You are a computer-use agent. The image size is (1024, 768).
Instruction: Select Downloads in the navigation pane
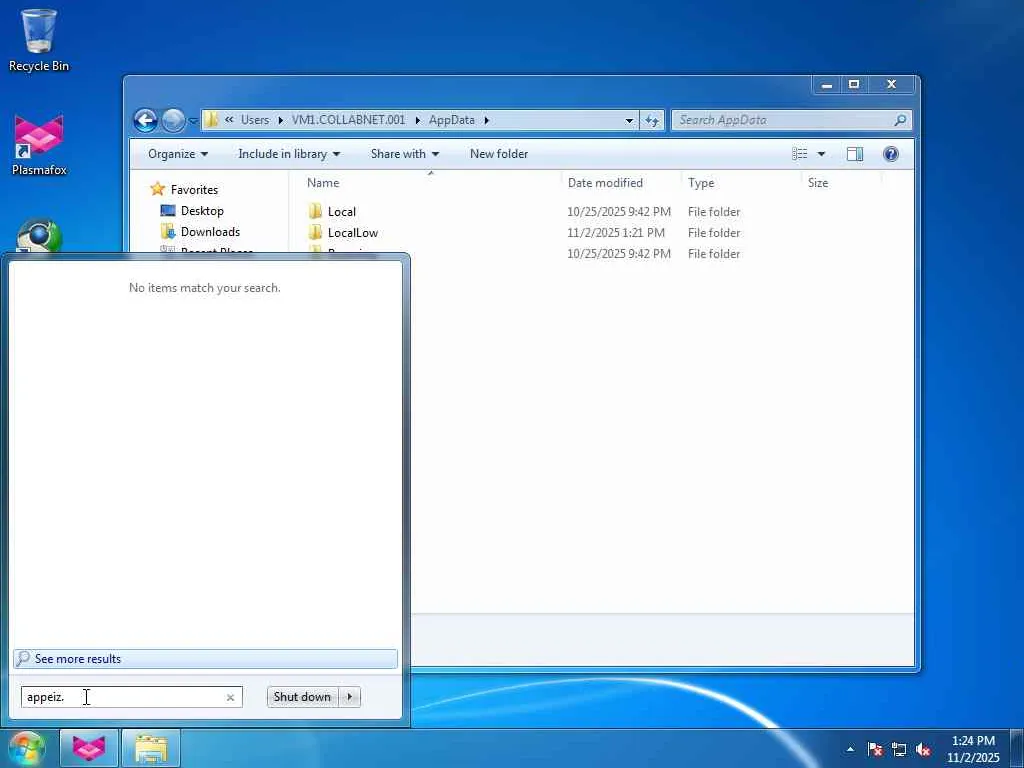(x=210, y=232)
